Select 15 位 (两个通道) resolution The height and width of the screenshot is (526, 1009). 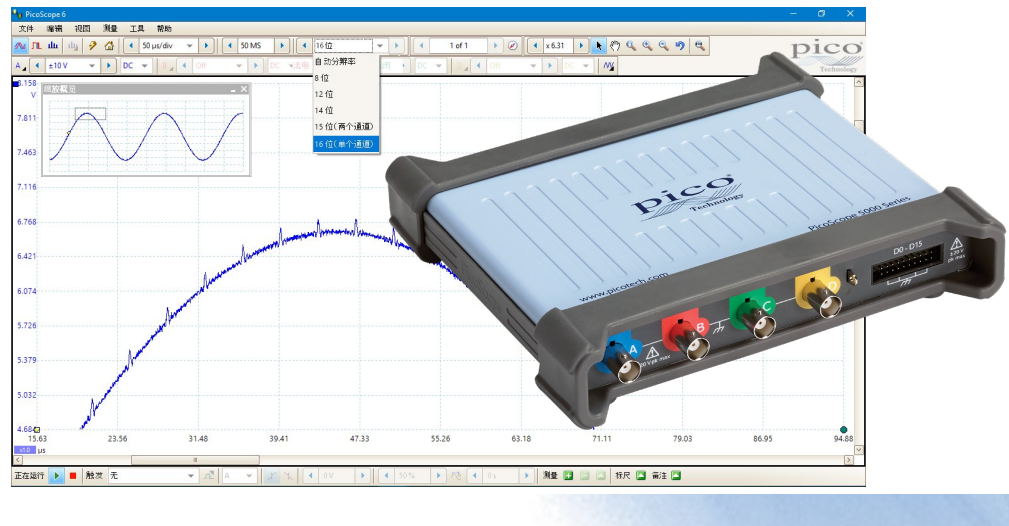pos(346,127)
